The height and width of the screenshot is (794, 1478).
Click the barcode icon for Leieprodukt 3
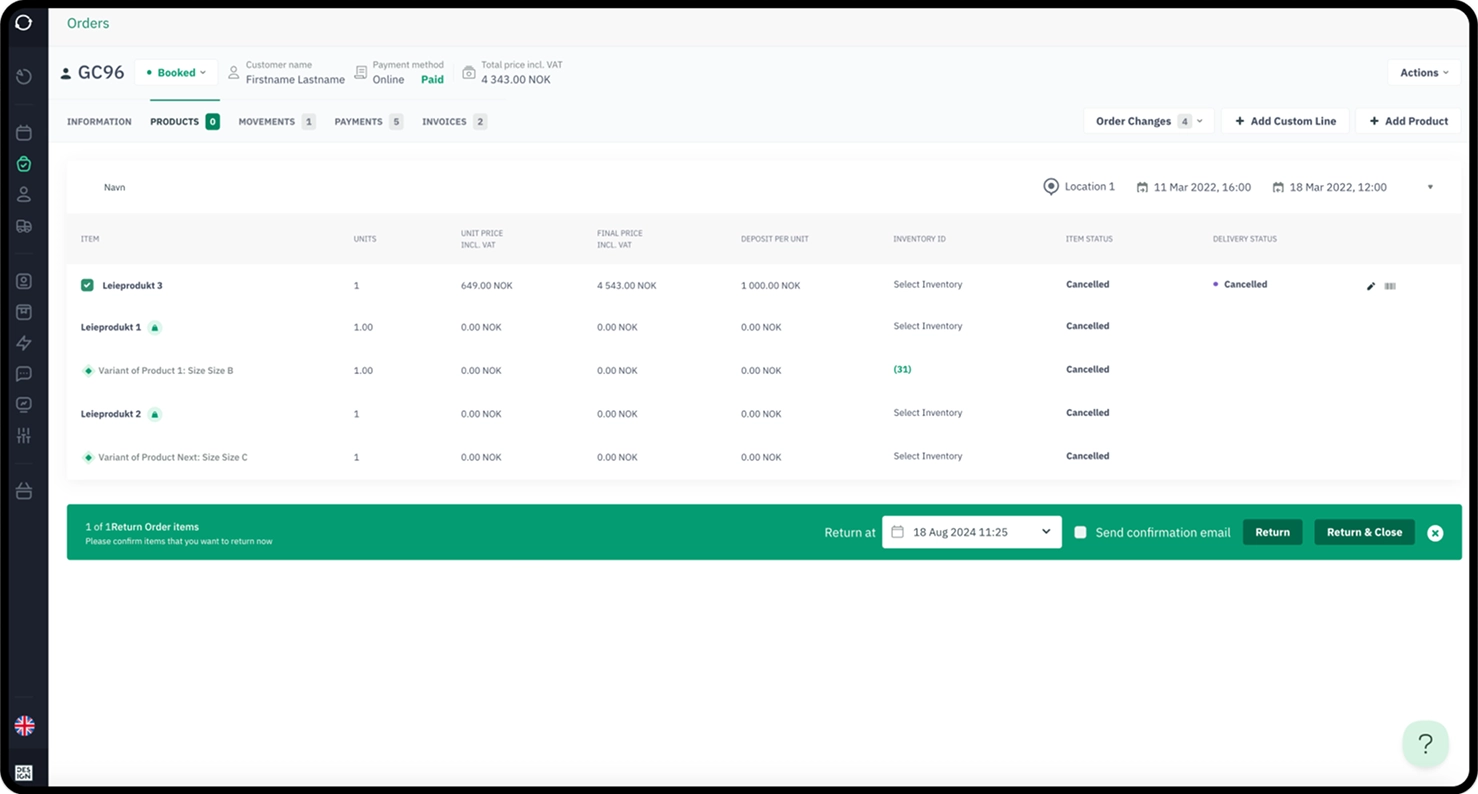point(1390,286)
